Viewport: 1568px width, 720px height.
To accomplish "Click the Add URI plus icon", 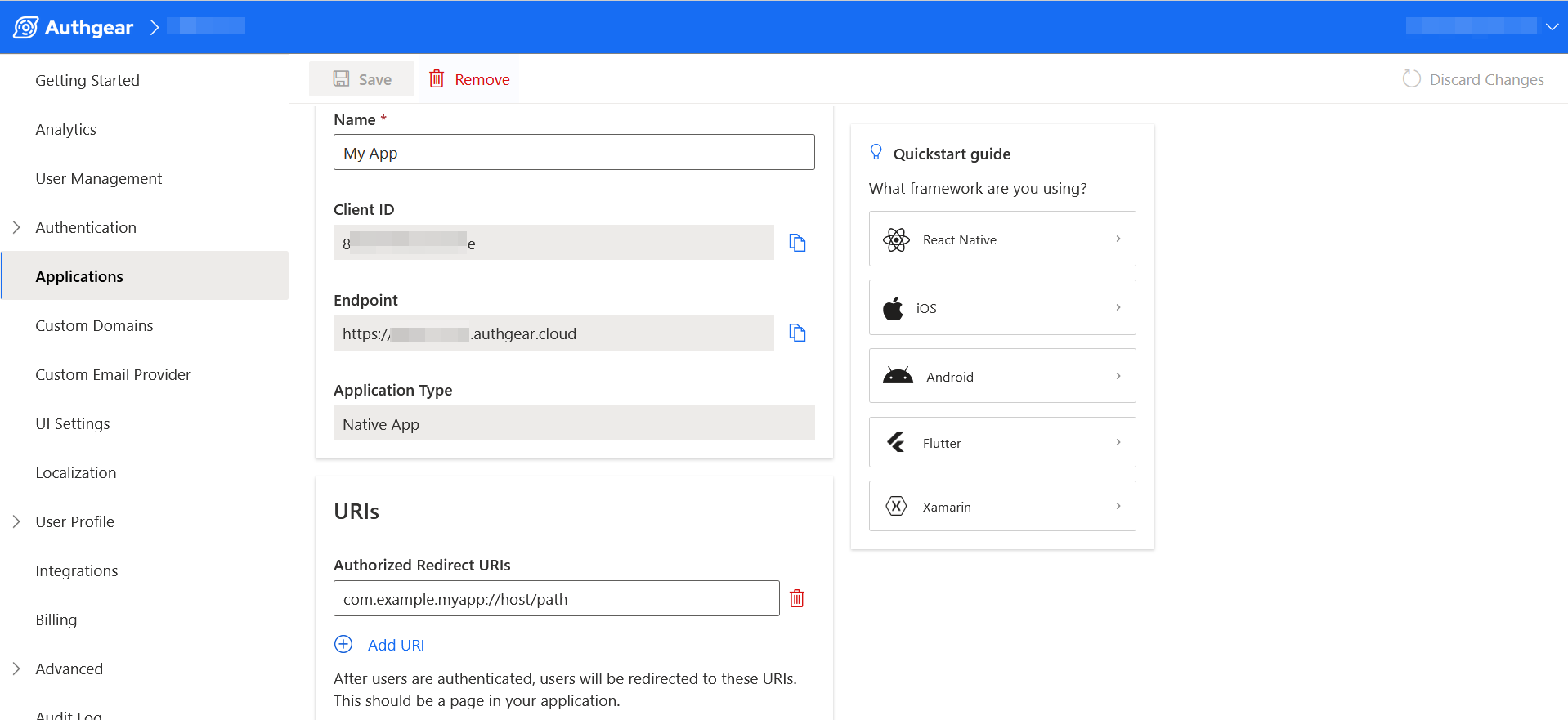I will [343, 644].
